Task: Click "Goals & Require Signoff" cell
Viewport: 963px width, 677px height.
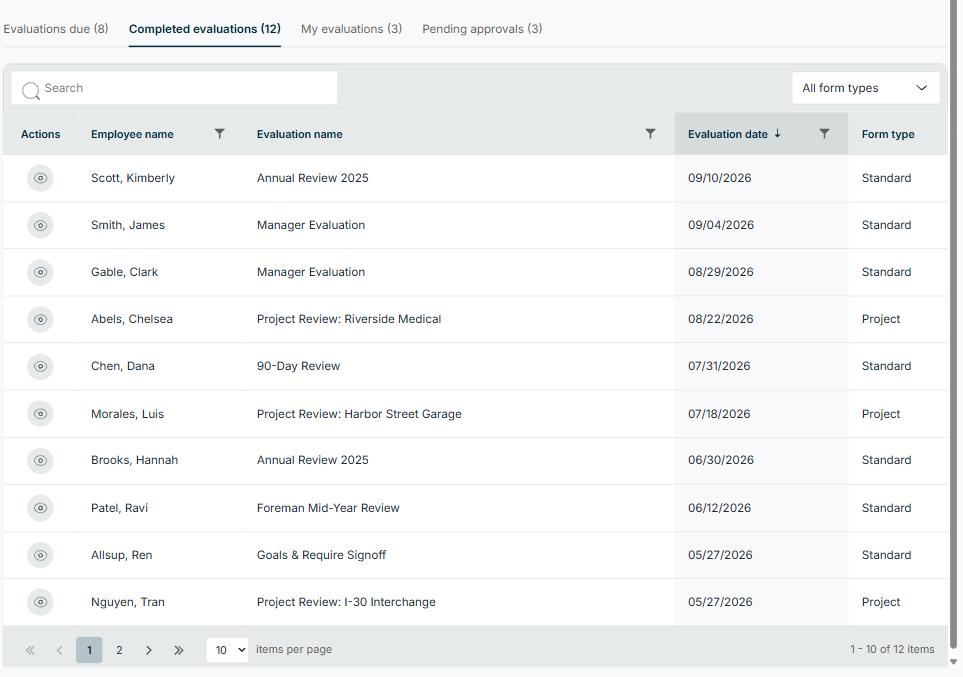Action: [x=321, y=555]
